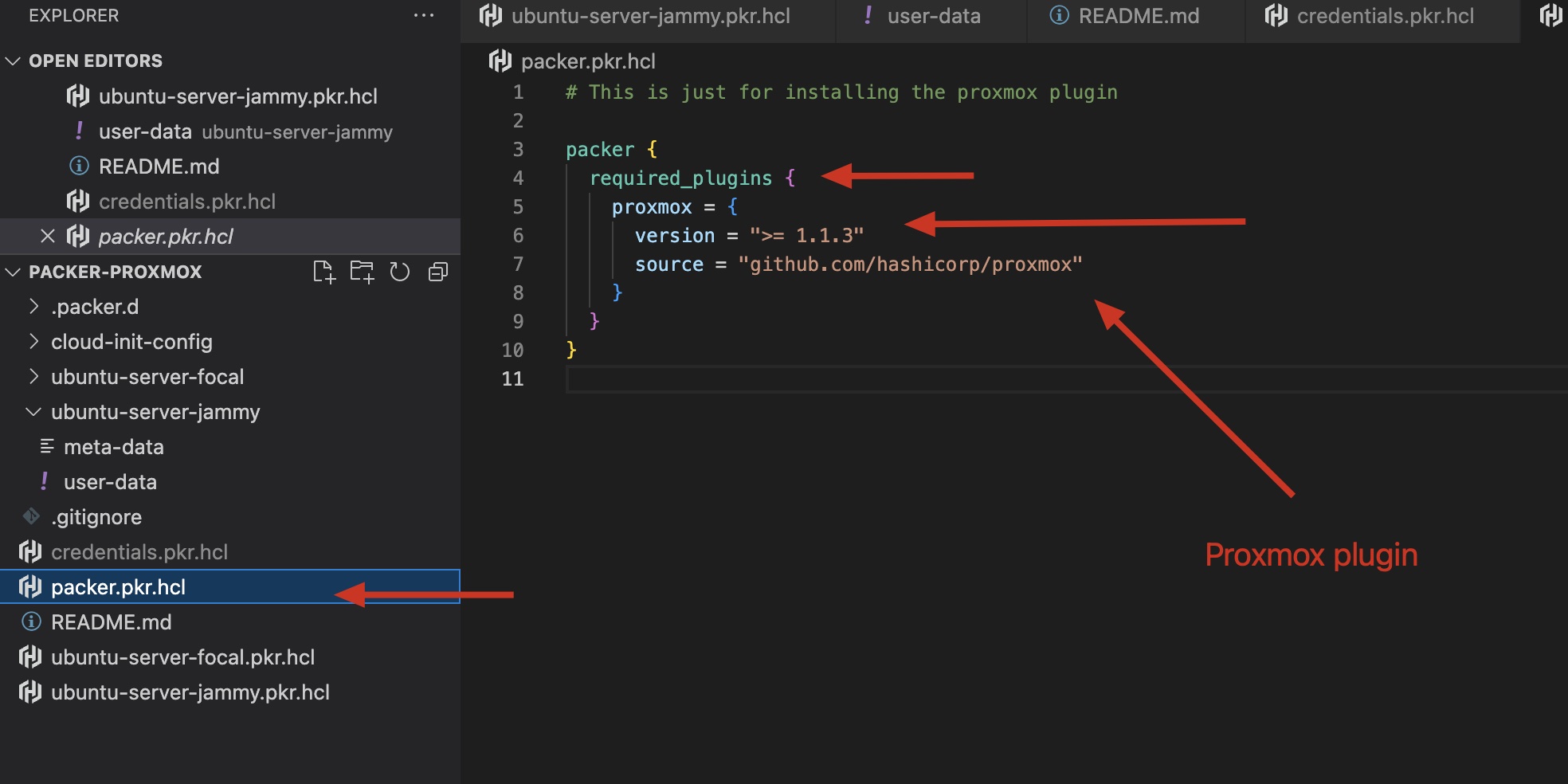Screen dimensions: 1568x784
Task: Close packer.pkr.hcl in Open Editors
Action: [48, 236]
